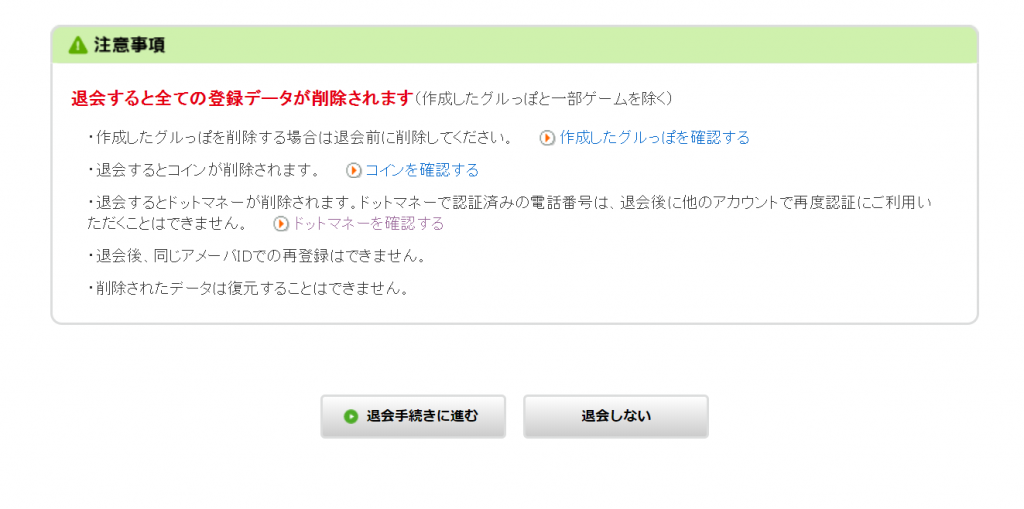Follow the ドットマネーを確認する link
The width and height of the screenshot is (1024, 509).
click(x=368, y=224)
